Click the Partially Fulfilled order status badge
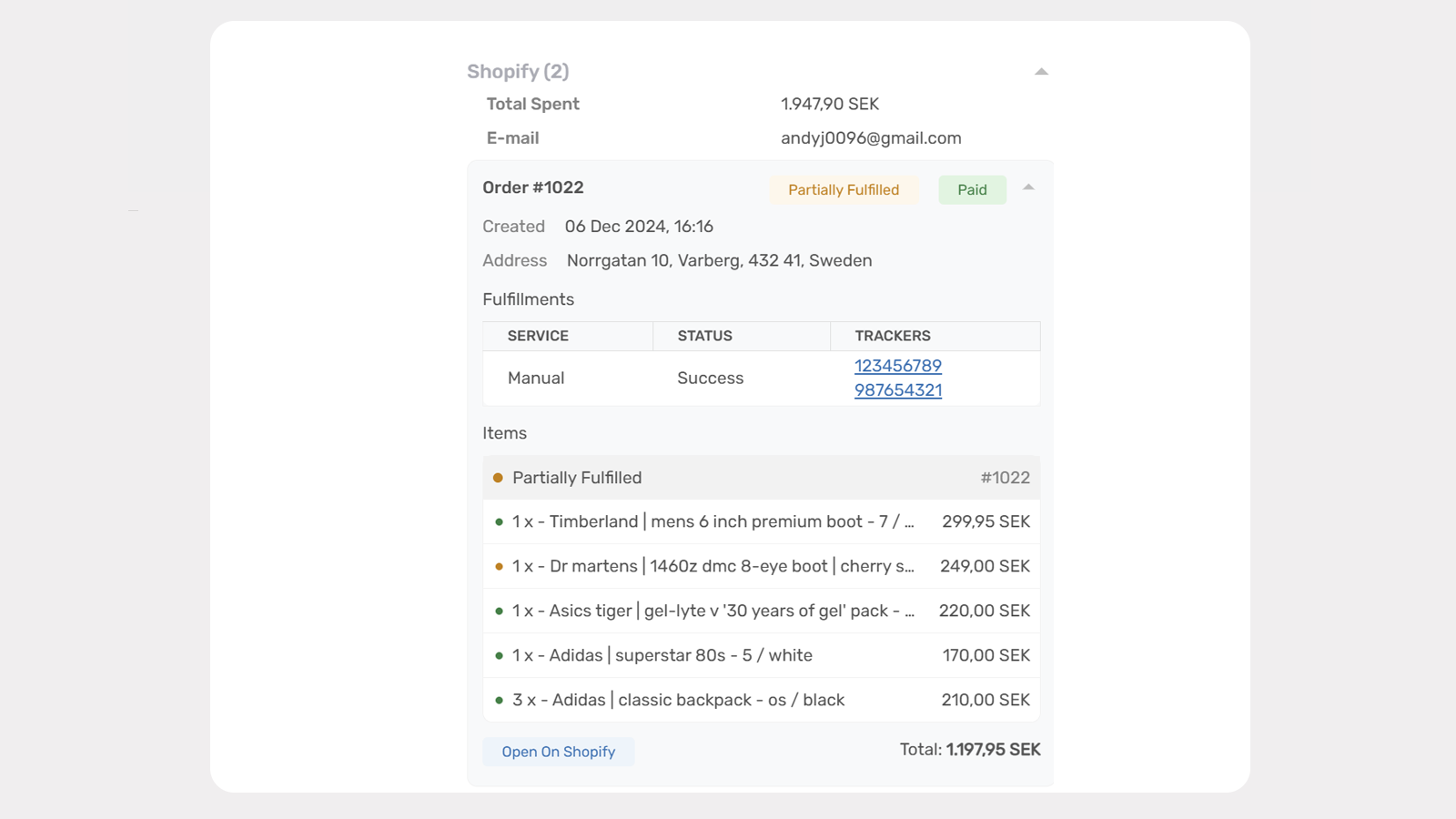1456x819 pixels. click(843, 189)
